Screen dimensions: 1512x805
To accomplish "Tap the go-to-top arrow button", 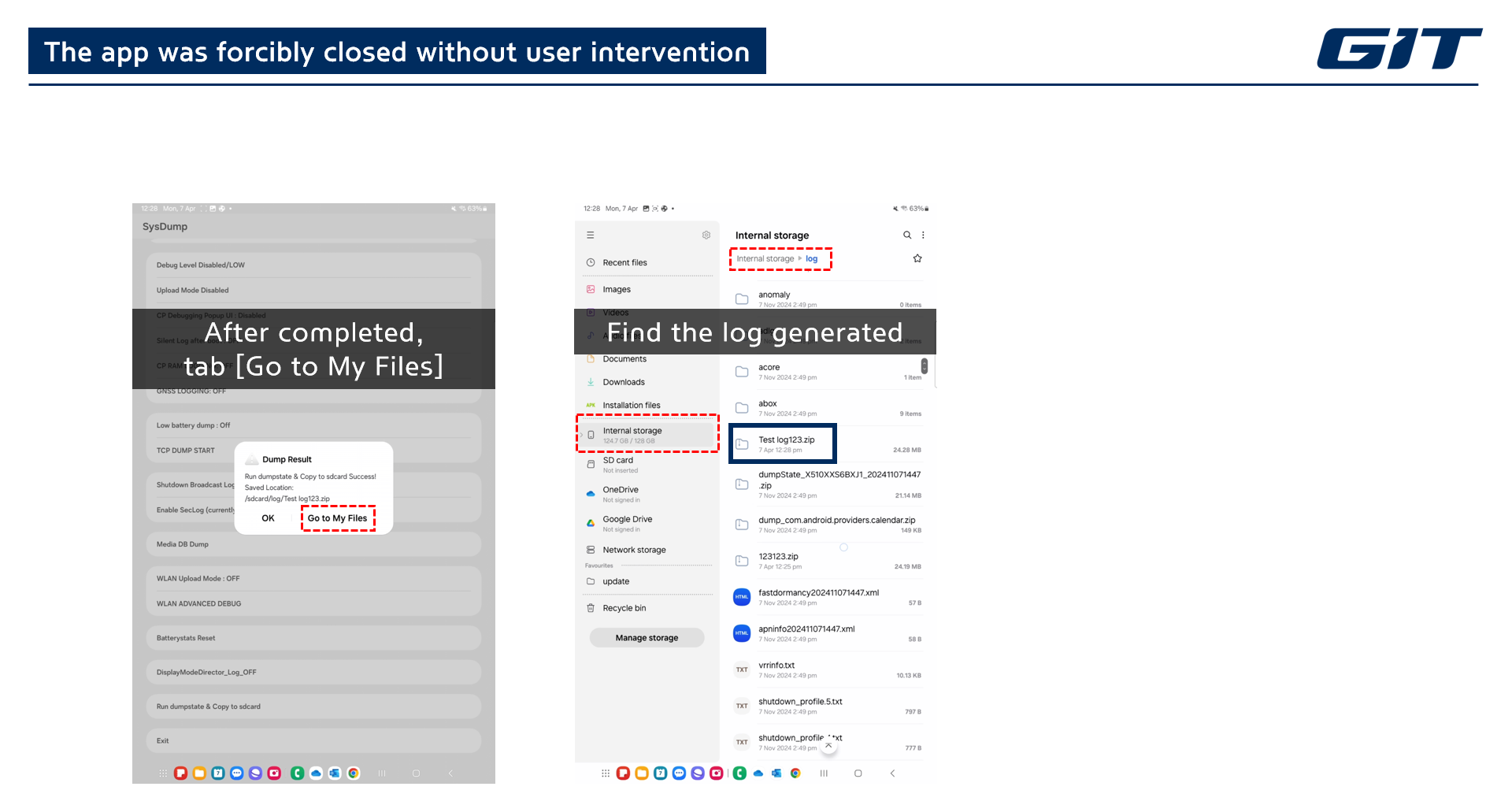I will pos(828,745).
